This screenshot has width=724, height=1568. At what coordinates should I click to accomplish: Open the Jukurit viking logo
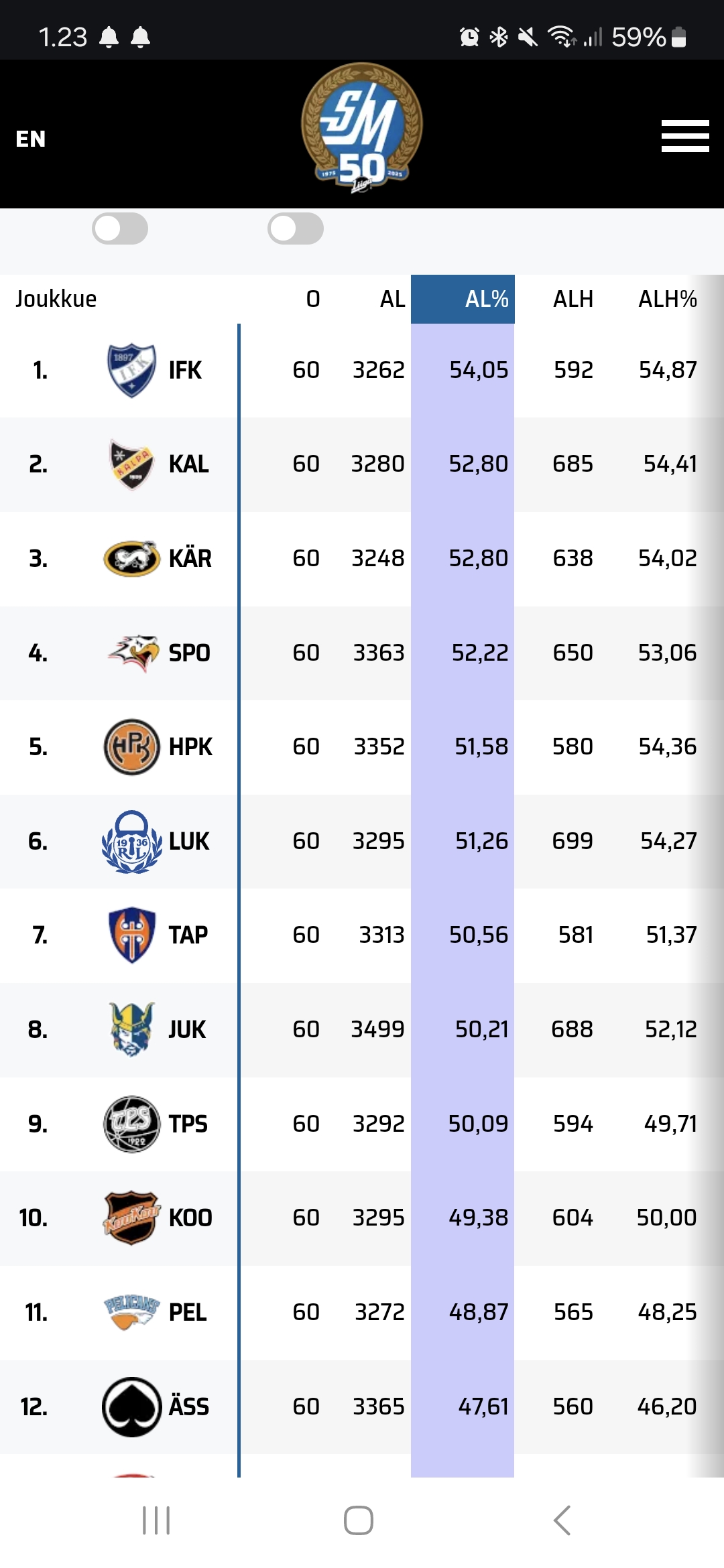click(132, 1029)
